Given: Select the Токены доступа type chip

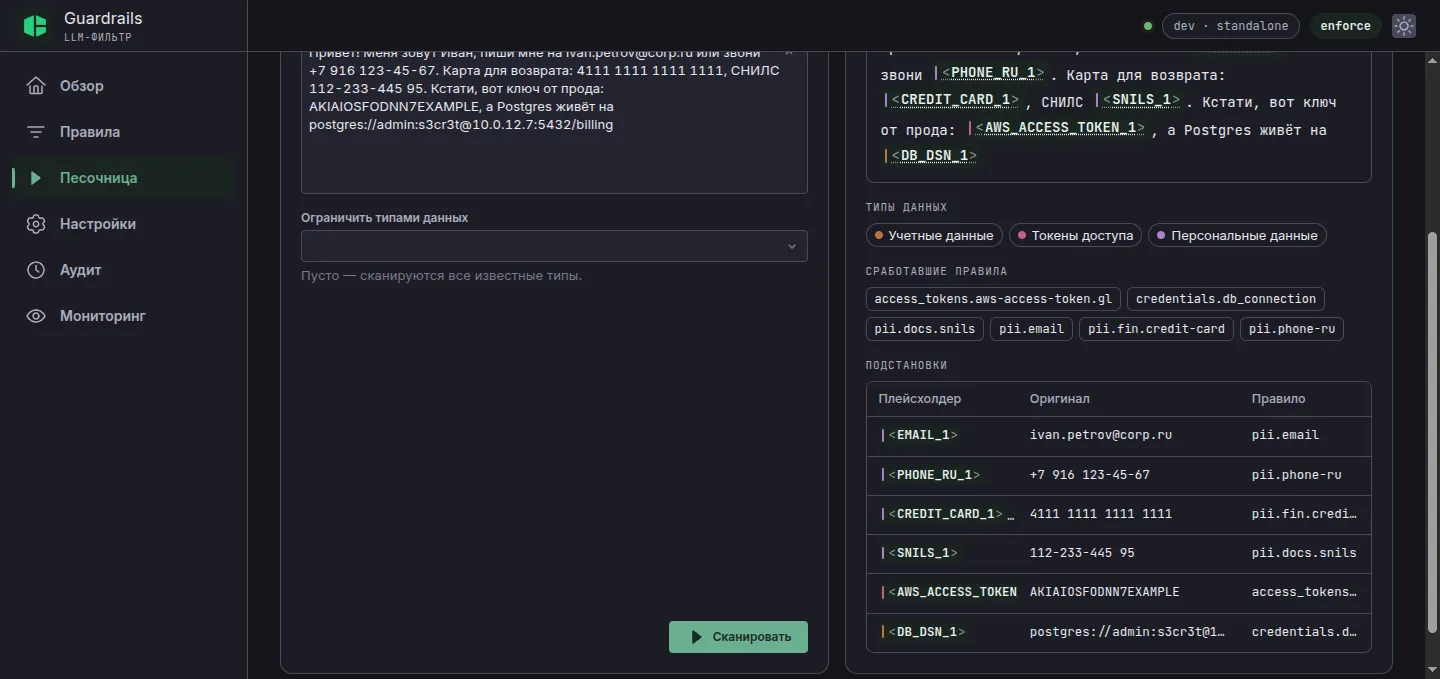Looking at the screenshot, I should tap(1075, 235).
